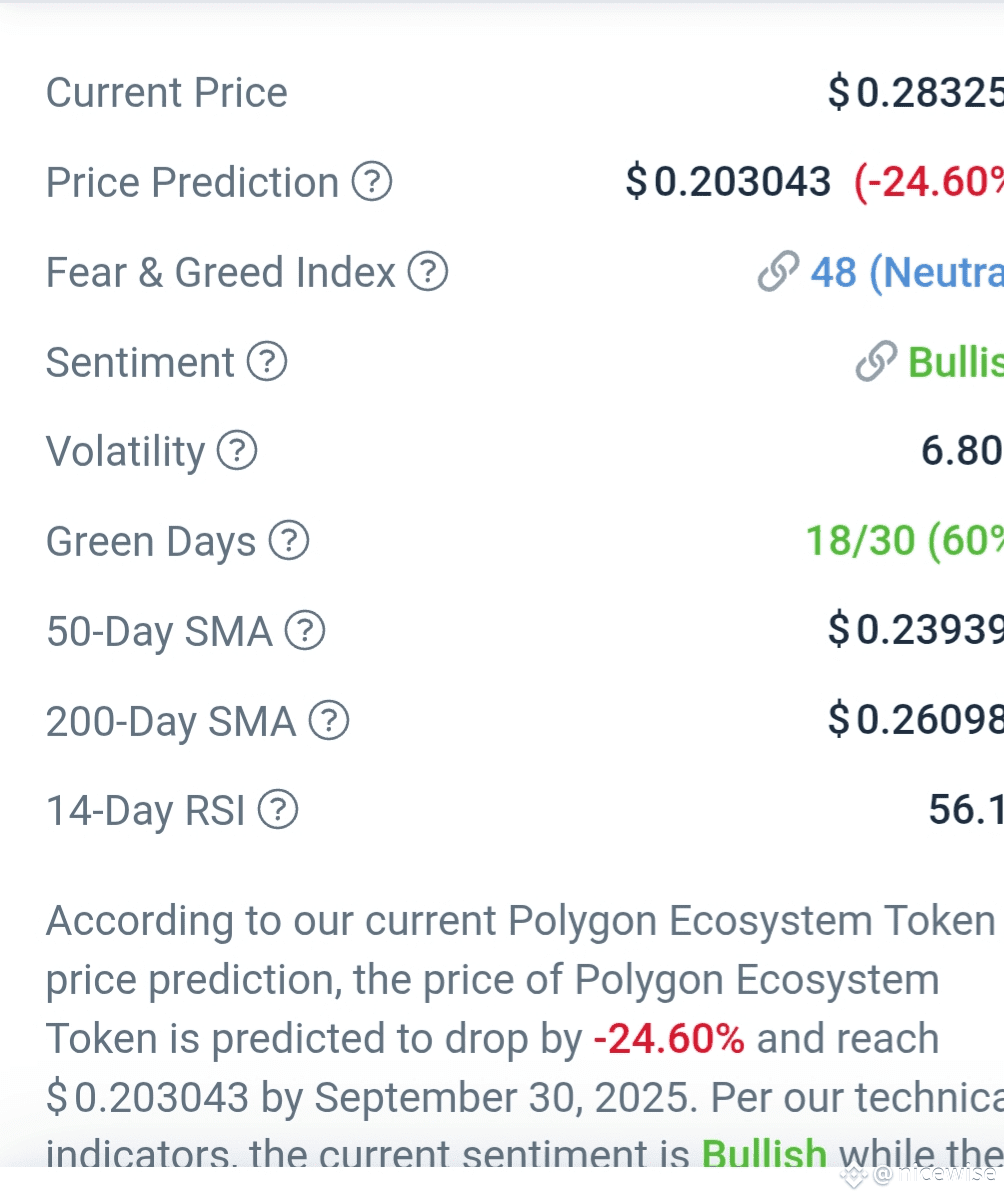Click the green 18/30 Green Days value
The width and height of the screenshot is (1004, 1200).
coord(905,541)
